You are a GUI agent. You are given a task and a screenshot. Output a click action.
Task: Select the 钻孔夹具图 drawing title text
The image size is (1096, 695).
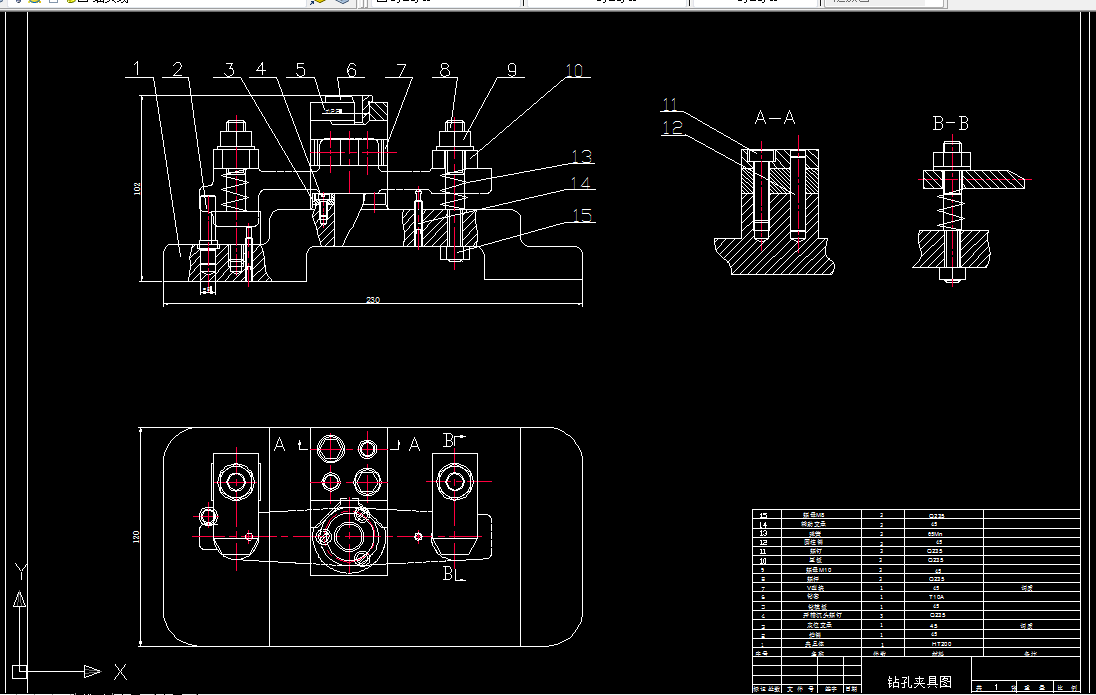point(919,682)
